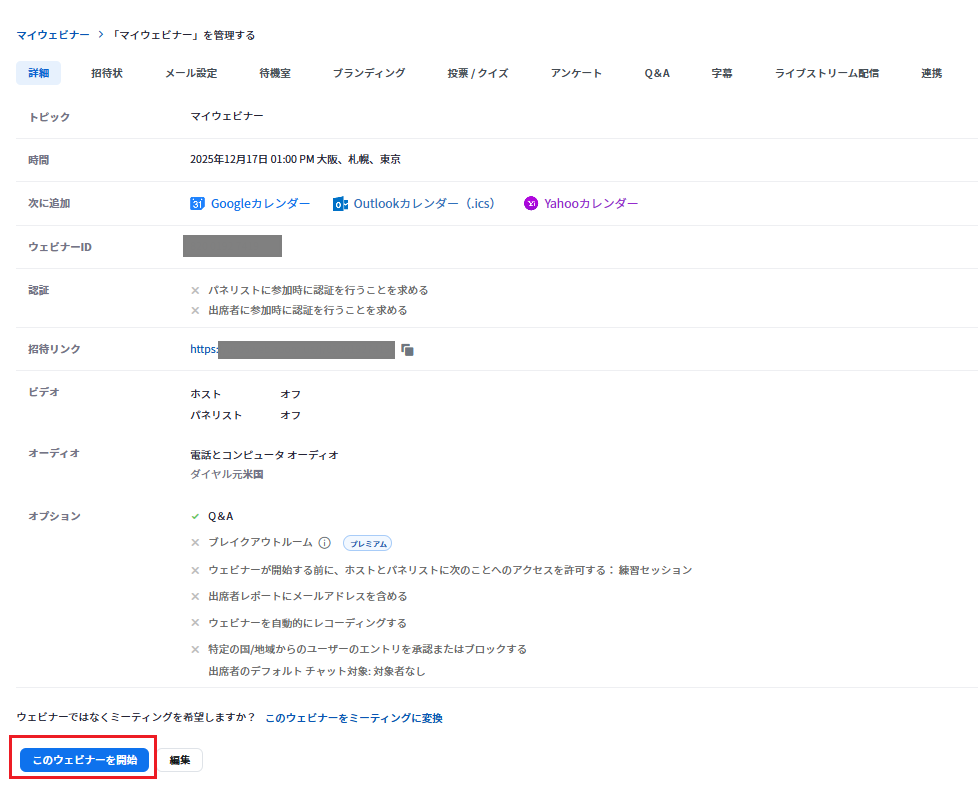Open the 招待状 tab
This screenshot has width=978, height=791.
coord(107,73)
